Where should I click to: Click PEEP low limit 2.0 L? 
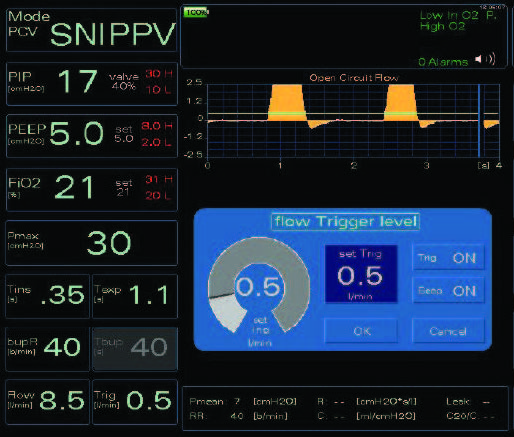click(156, 142)
